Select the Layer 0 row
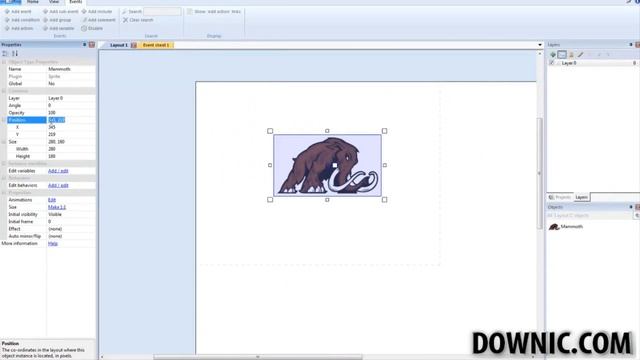The width and height of the screenshot is (640, 360). click(593, 63)
